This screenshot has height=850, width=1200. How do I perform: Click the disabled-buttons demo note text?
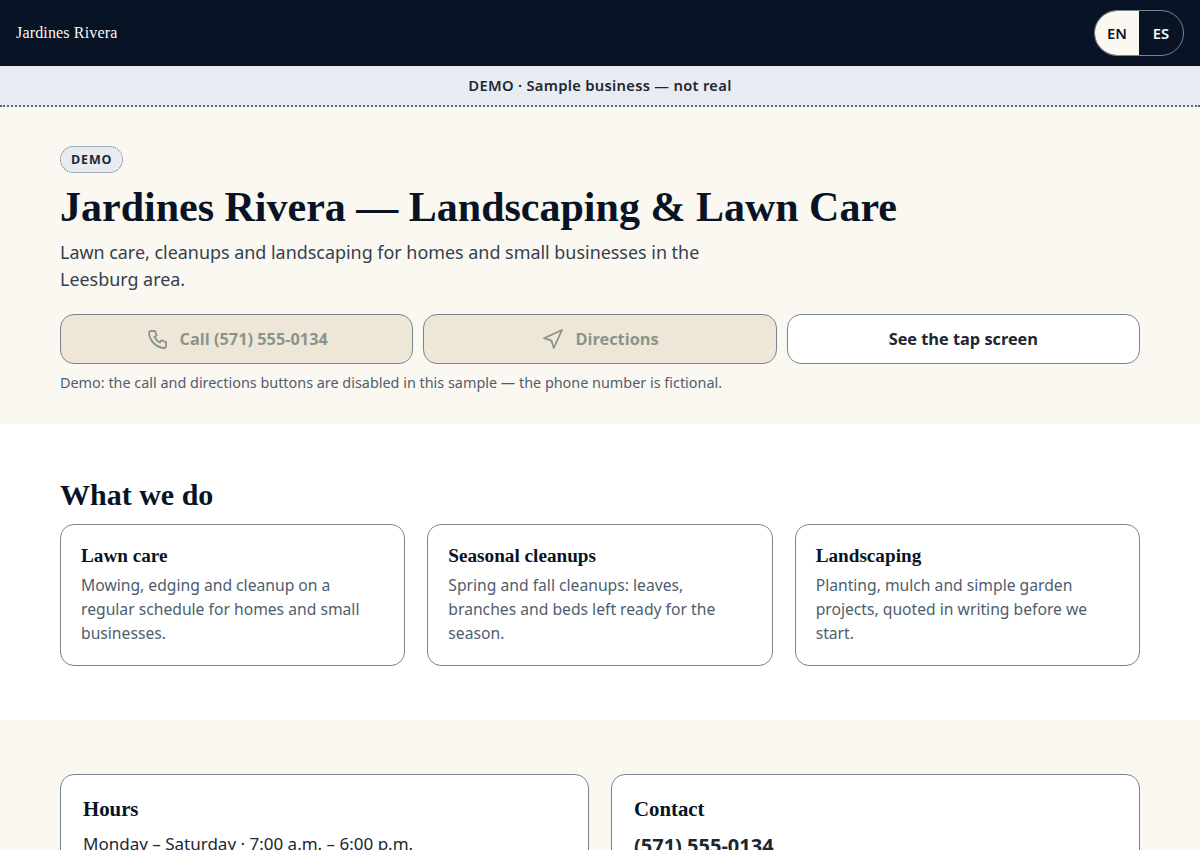click(x=391, y=383)
